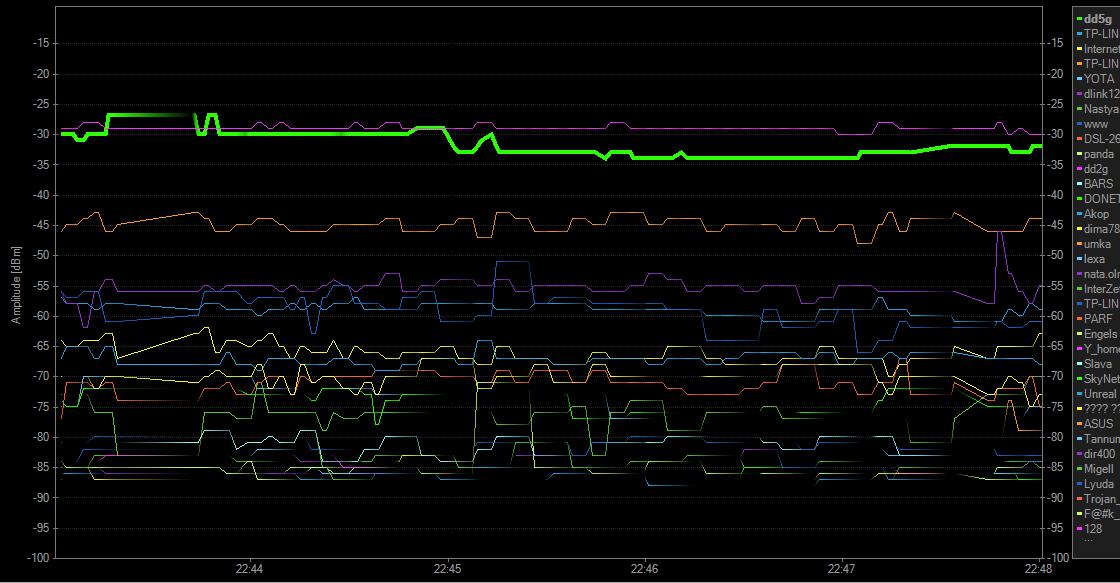Viewport: 1120px width, 583px height.
Task: Click the 22:45 time axis label
Action: coord(447,569)
